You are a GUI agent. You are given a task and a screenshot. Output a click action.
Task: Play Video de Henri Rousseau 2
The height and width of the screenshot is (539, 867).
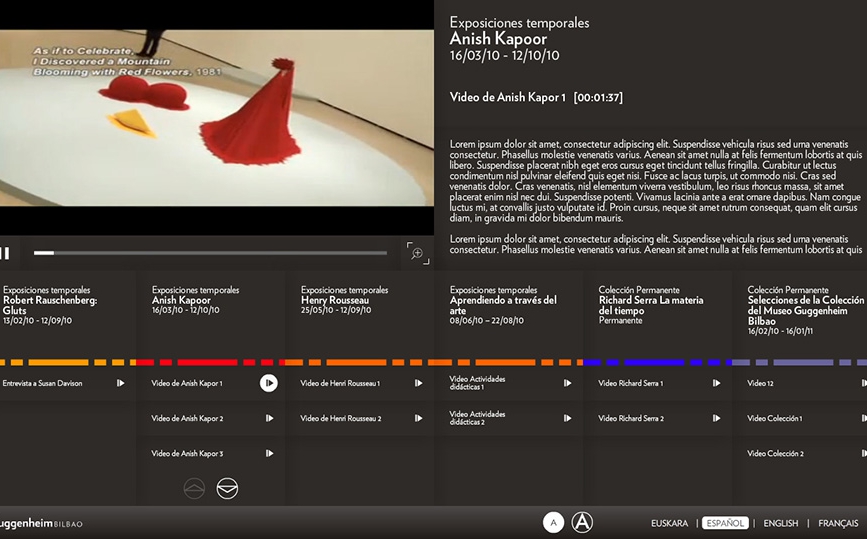pyautogui.click(x=419, y=418)
